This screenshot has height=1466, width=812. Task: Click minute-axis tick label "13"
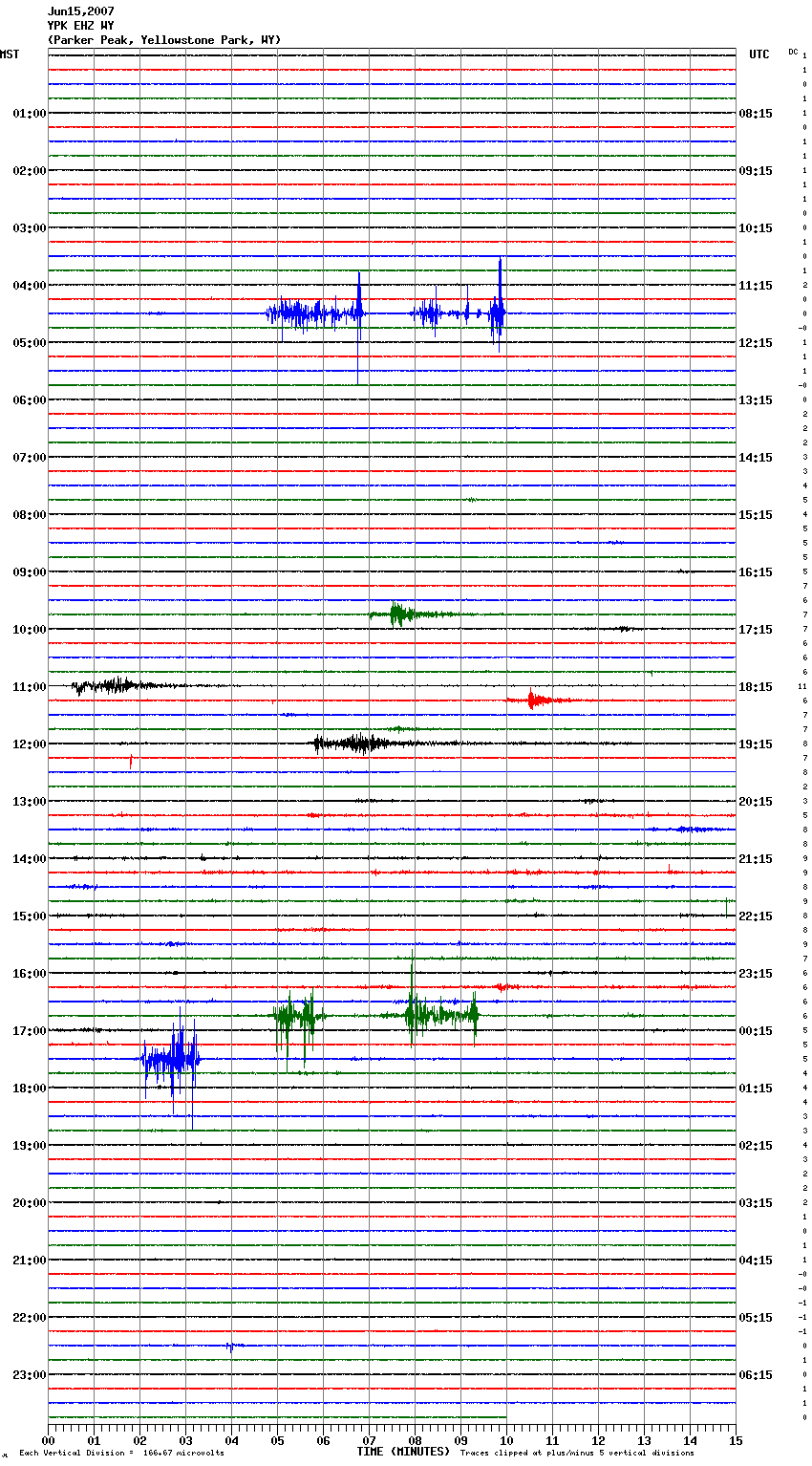point(644,1440)
